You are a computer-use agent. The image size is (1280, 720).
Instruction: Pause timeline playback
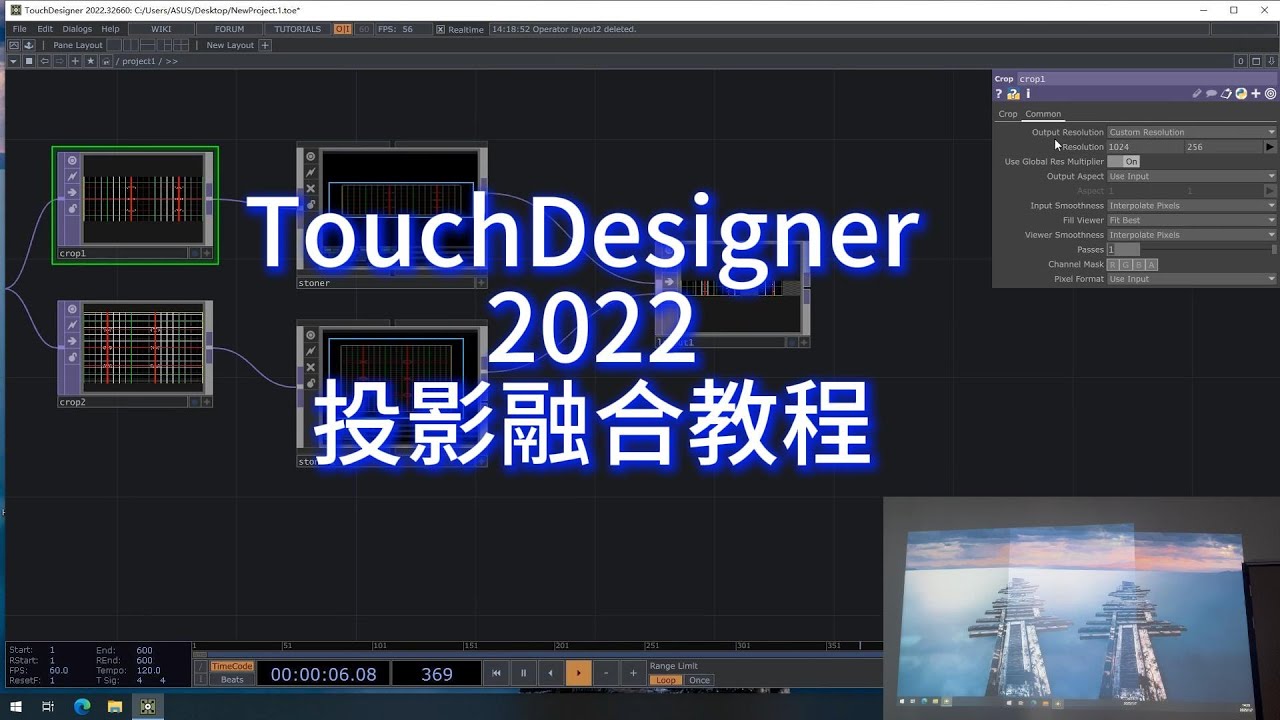(523, 674)
